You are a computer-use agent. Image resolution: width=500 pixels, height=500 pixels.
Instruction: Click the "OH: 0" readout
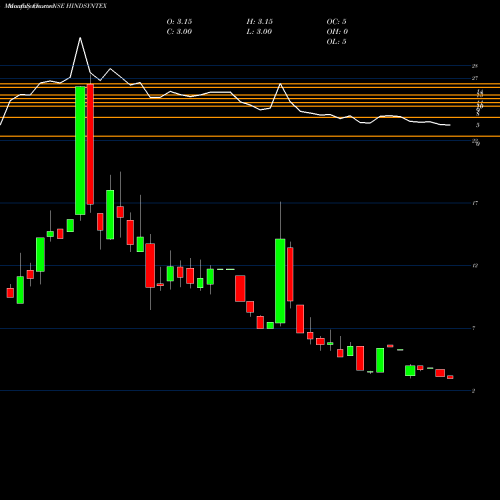pyautogui.click(x=337, y=32)
